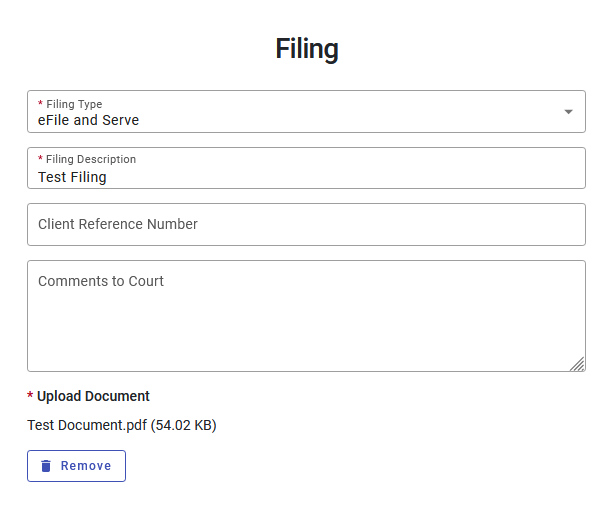The height and width of the screenshot is (506, 612).
Task: Click the Filing page heading
Action: (307, 49)
